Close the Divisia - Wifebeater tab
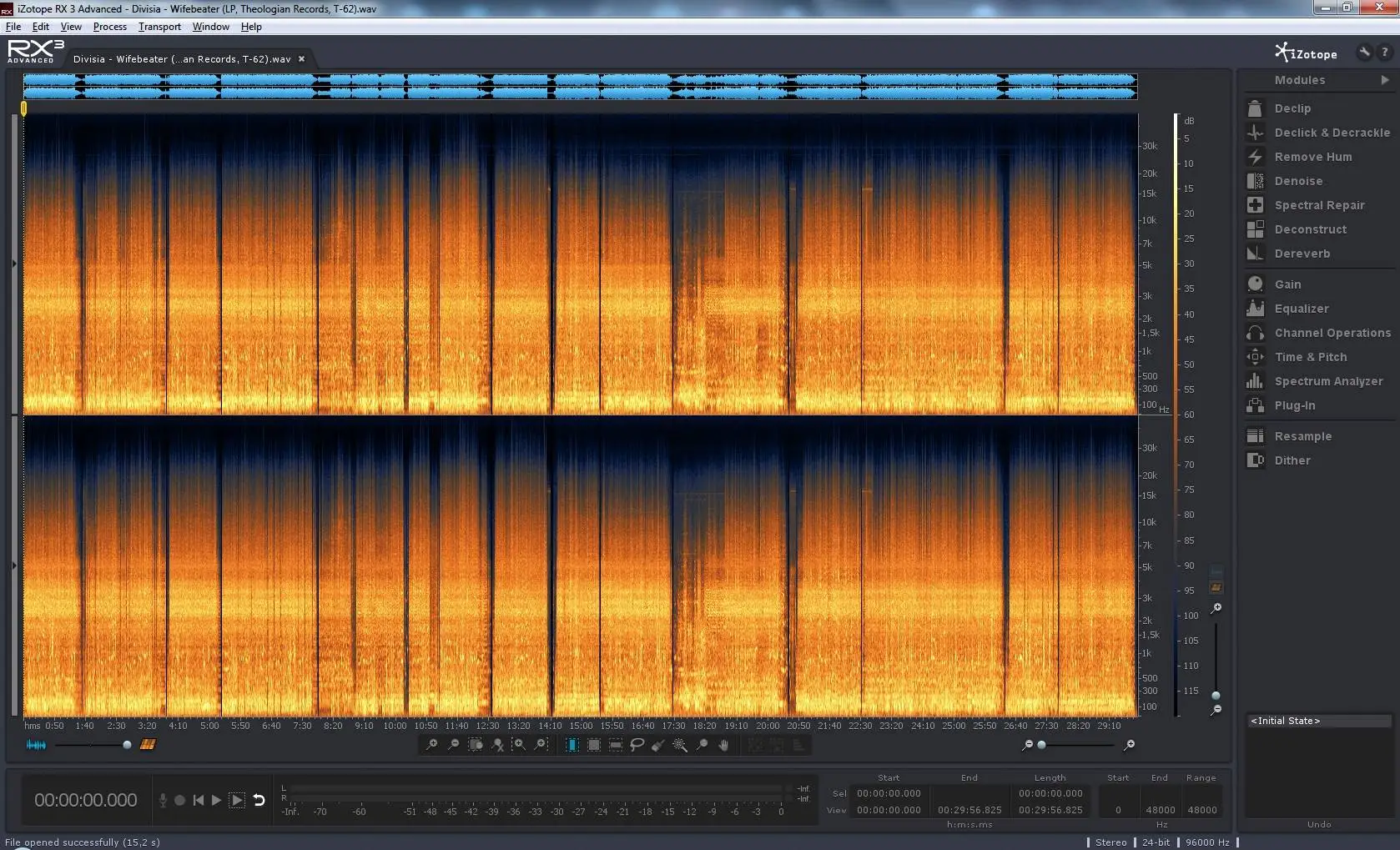1400x850 pixels. click(302, 59)
